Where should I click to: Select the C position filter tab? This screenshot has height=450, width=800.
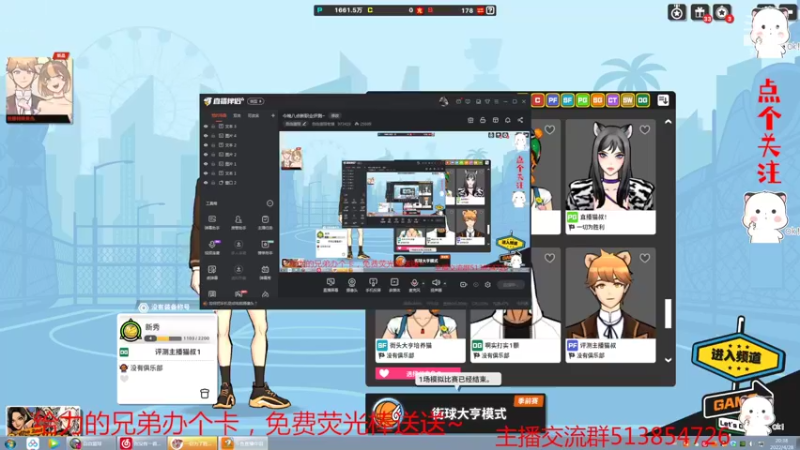(537, 101)
